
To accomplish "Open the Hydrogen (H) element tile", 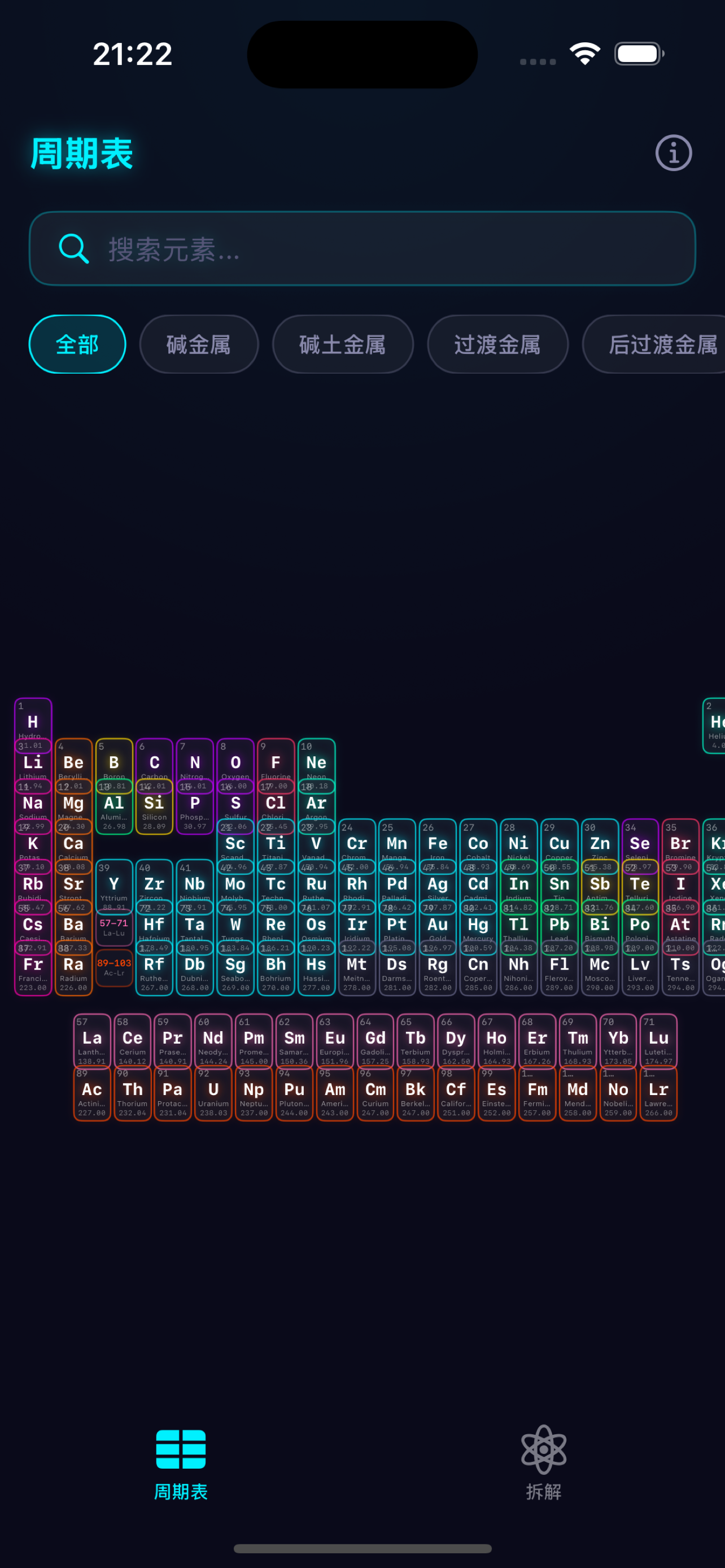I will 33,725.
